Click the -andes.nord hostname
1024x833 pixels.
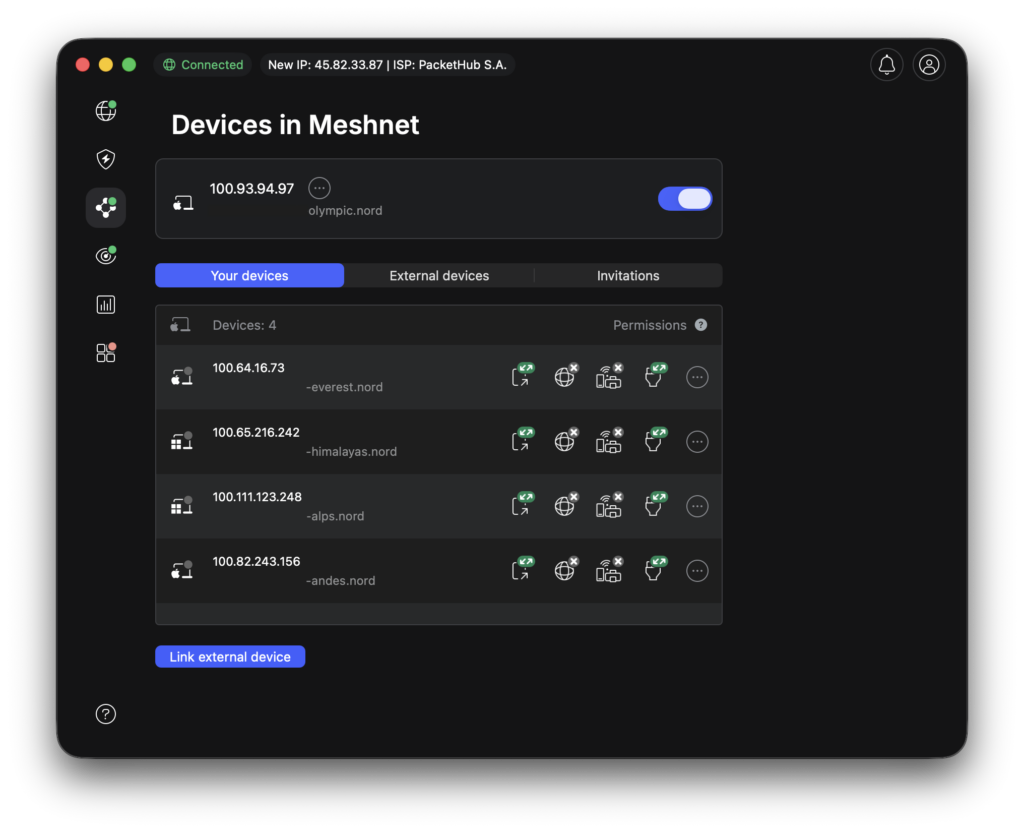340,581
